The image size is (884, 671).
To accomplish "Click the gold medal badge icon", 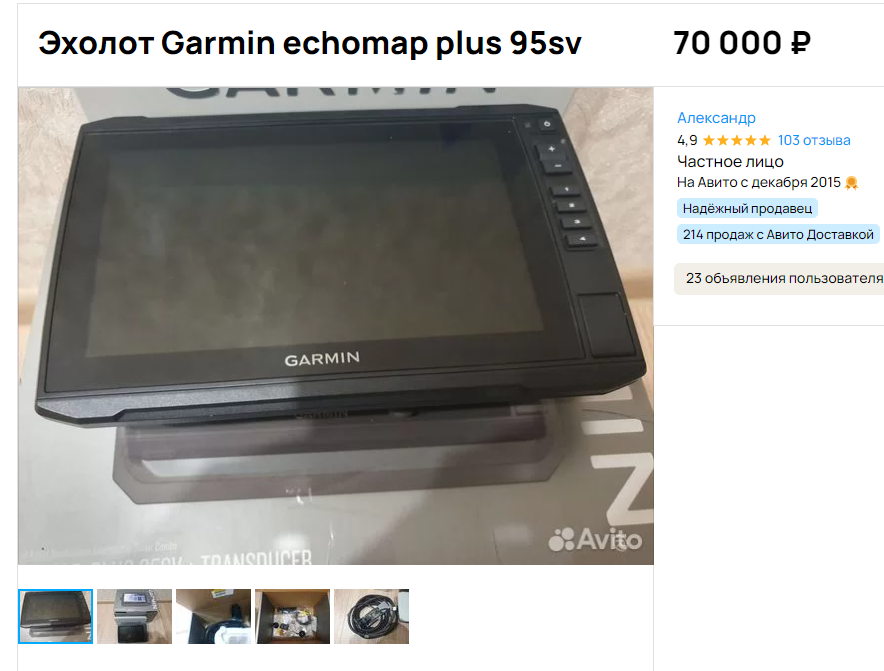I will 851,183.
